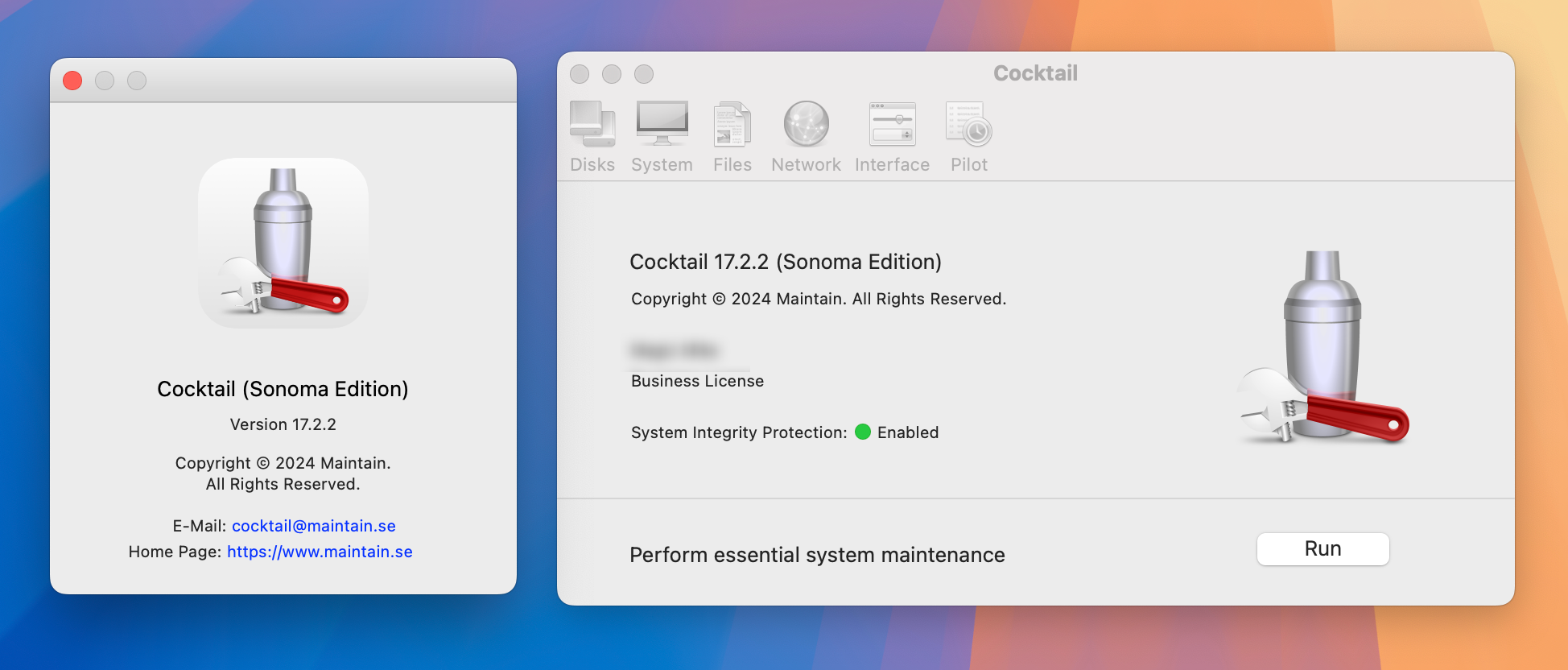Click the main window's Copyright 2024 Maintain line

pyautogui.click(x=819, y=299)
